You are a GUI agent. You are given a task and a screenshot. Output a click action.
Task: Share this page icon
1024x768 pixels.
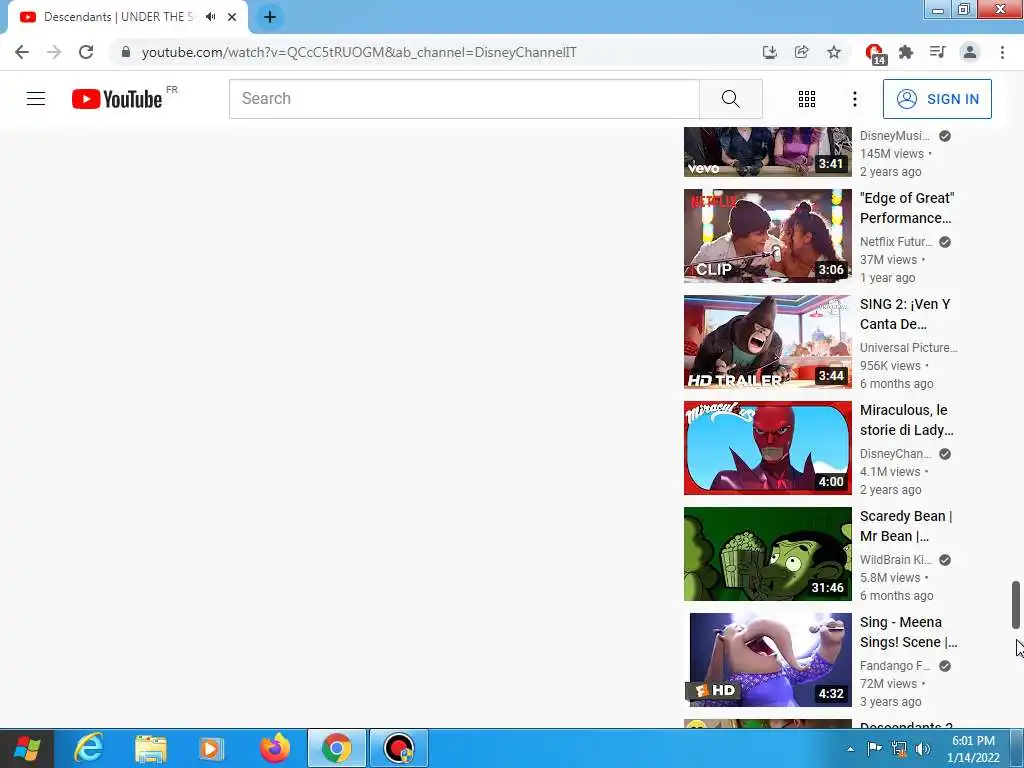pyautogui.click(x=802, y=52)
